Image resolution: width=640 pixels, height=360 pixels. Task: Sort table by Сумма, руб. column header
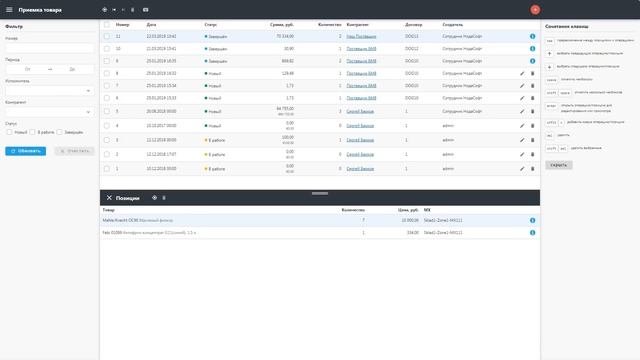(282, 24)
